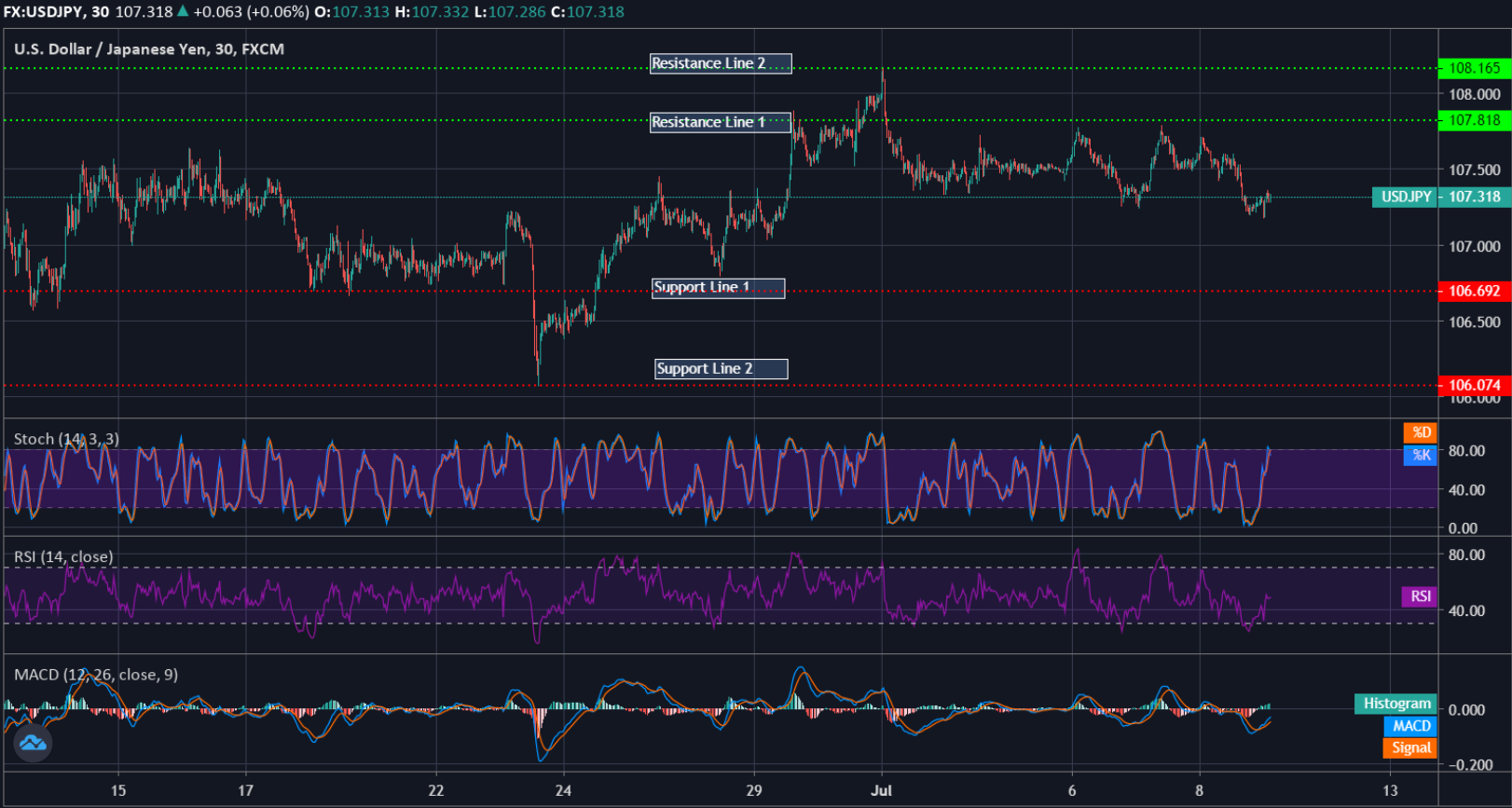Click the Jul label on time axis
This screenshot has width=1512, height=808.
click(881, 790)
